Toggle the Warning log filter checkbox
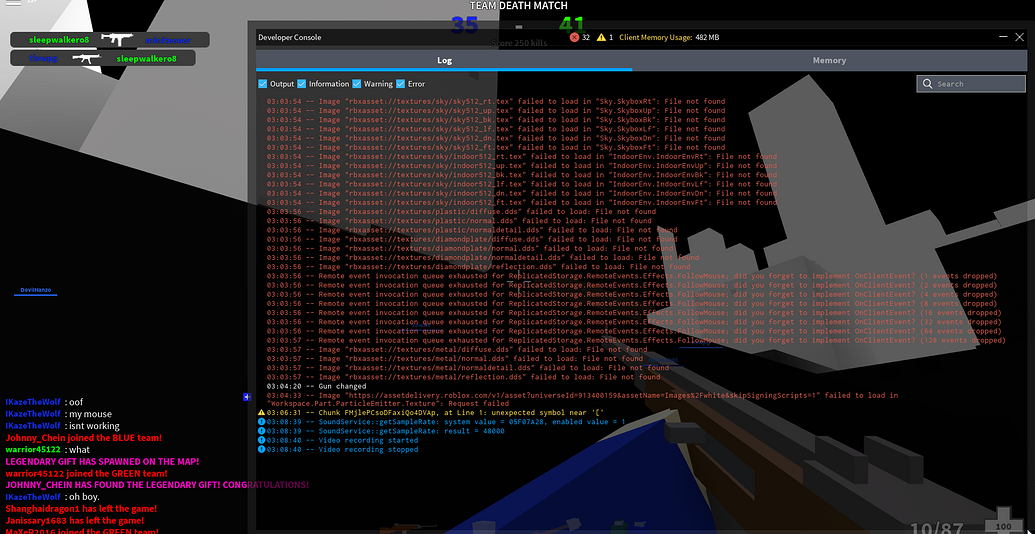The height and width of the screenshot is (534, 1035). 356,84
